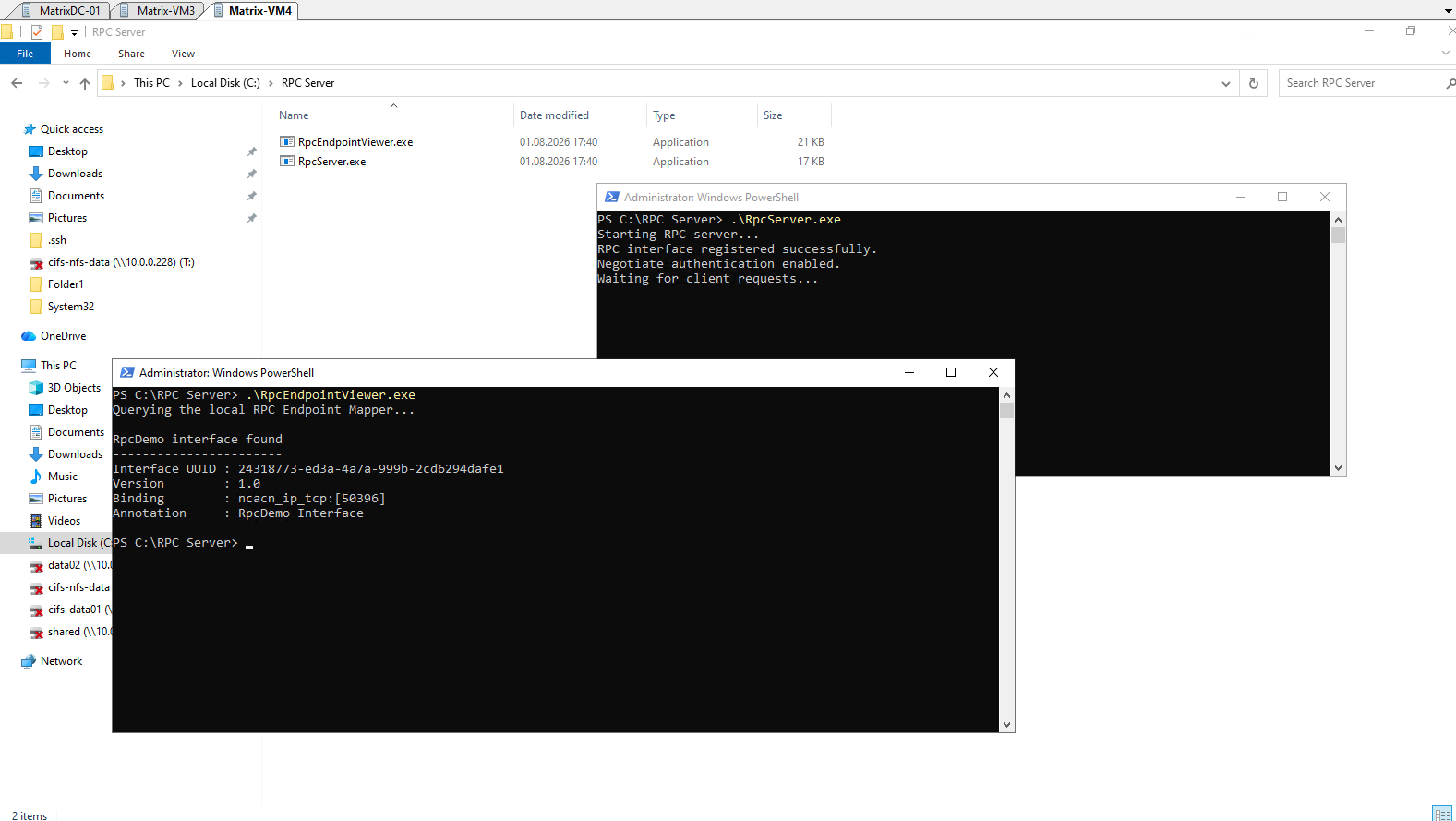The image size is (1456, 821).
Task: Select Quick access in navigation pane
Action: 71,129
